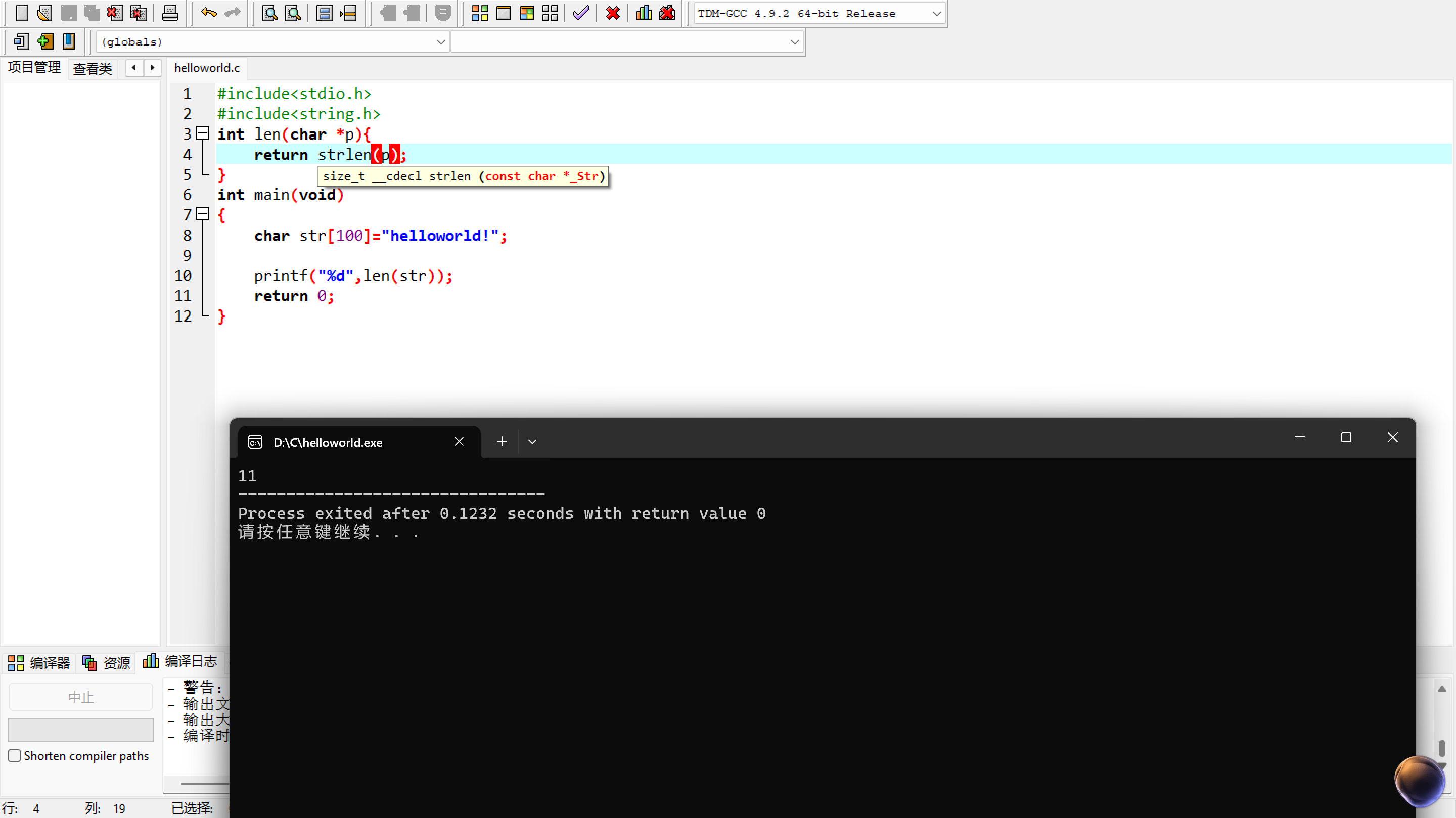
Task: Open the 编译日志 tab
Action: click(x=181, y=661)
